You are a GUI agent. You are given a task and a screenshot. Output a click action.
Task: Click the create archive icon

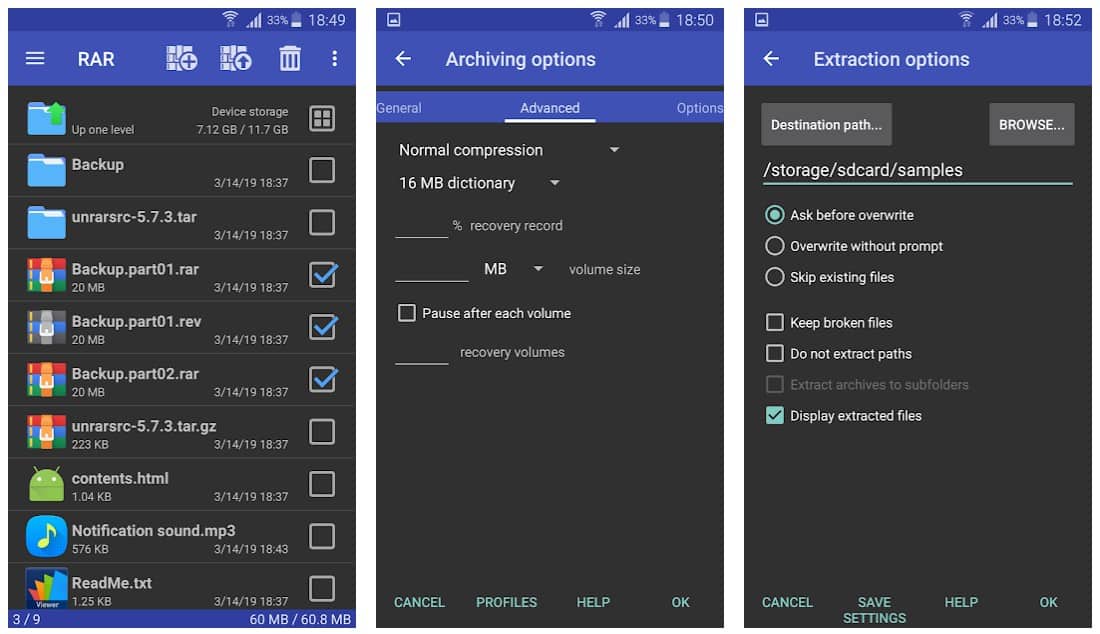tap(180, 58)
